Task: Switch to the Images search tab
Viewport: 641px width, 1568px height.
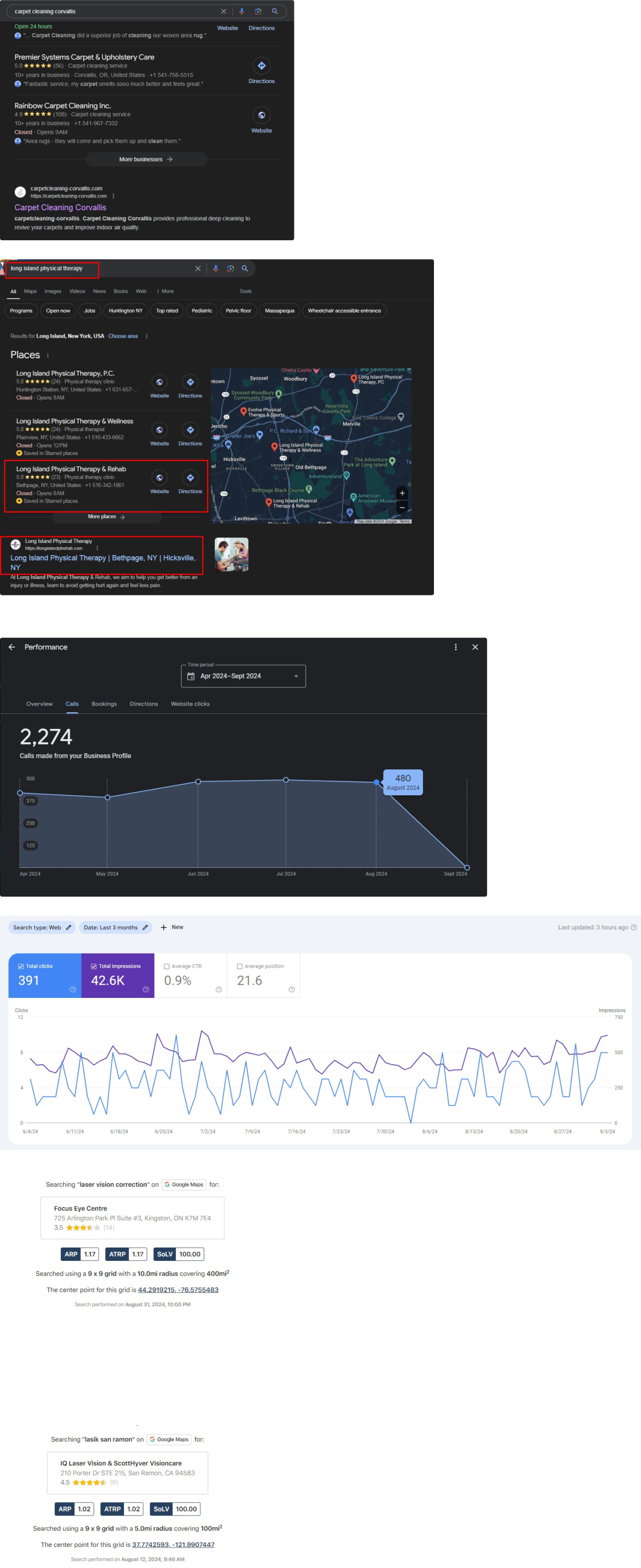Action: (53, 292)
